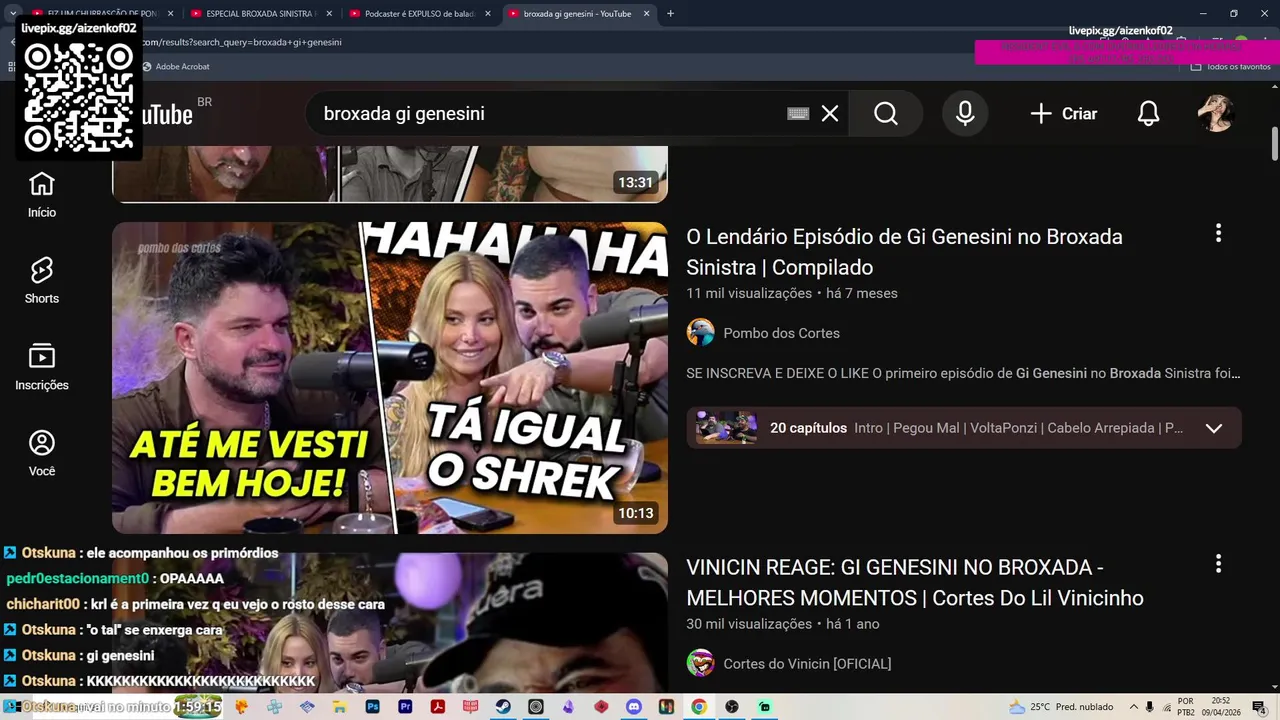Open Todos os favoritos folder
The width and height of the screenshot is (1280, 720).
(1231, 66)
